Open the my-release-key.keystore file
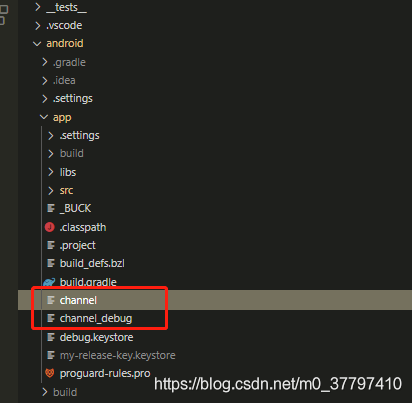Viewport: 412px width, 403px height. click(x=118, y=355)
